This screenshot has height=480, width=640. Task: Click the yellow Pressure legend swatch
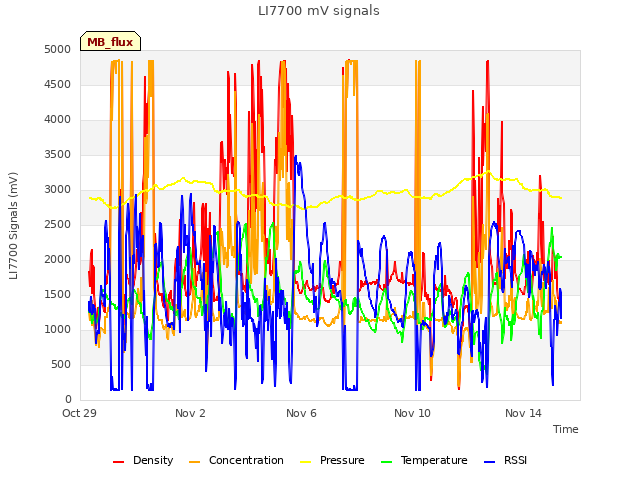[305, 462]
